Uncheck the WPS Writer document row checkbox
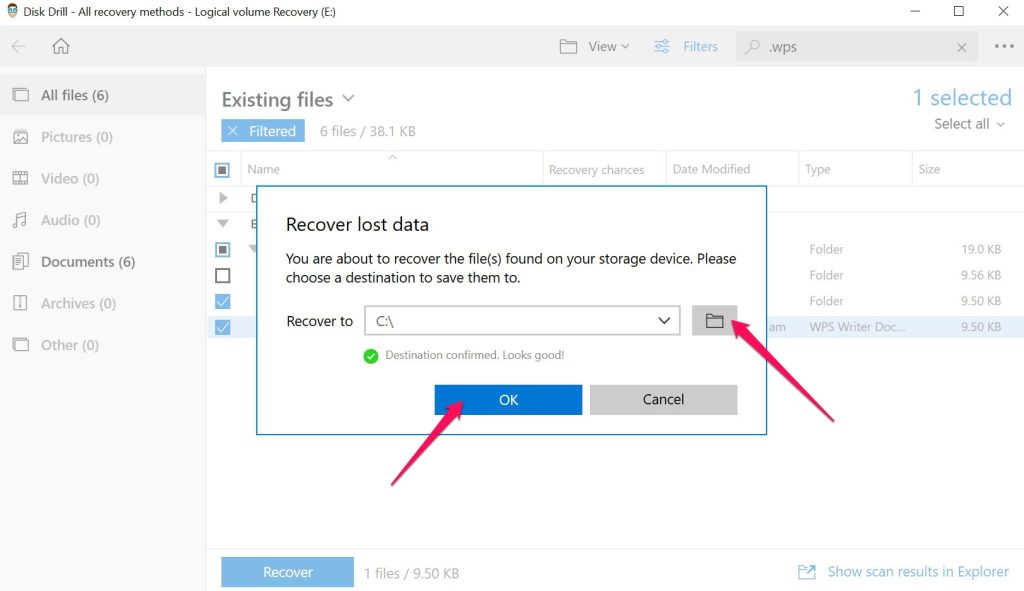1024x591 pixels. click(x=222, y=327)
